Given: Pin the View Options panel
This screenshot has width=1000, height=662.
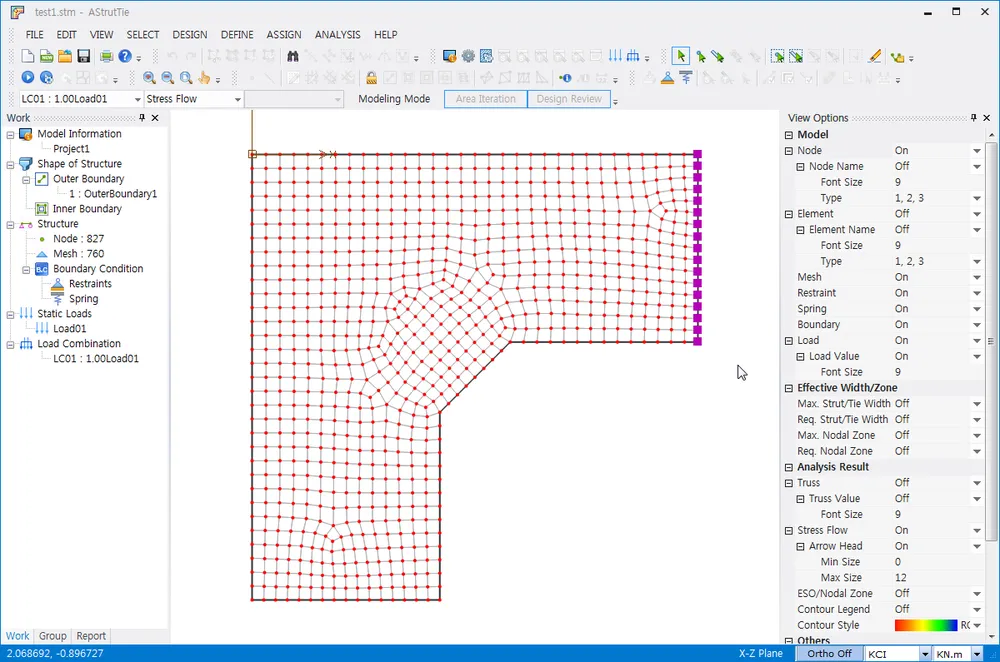Looking at the screenshot, I should coord(973,118).
